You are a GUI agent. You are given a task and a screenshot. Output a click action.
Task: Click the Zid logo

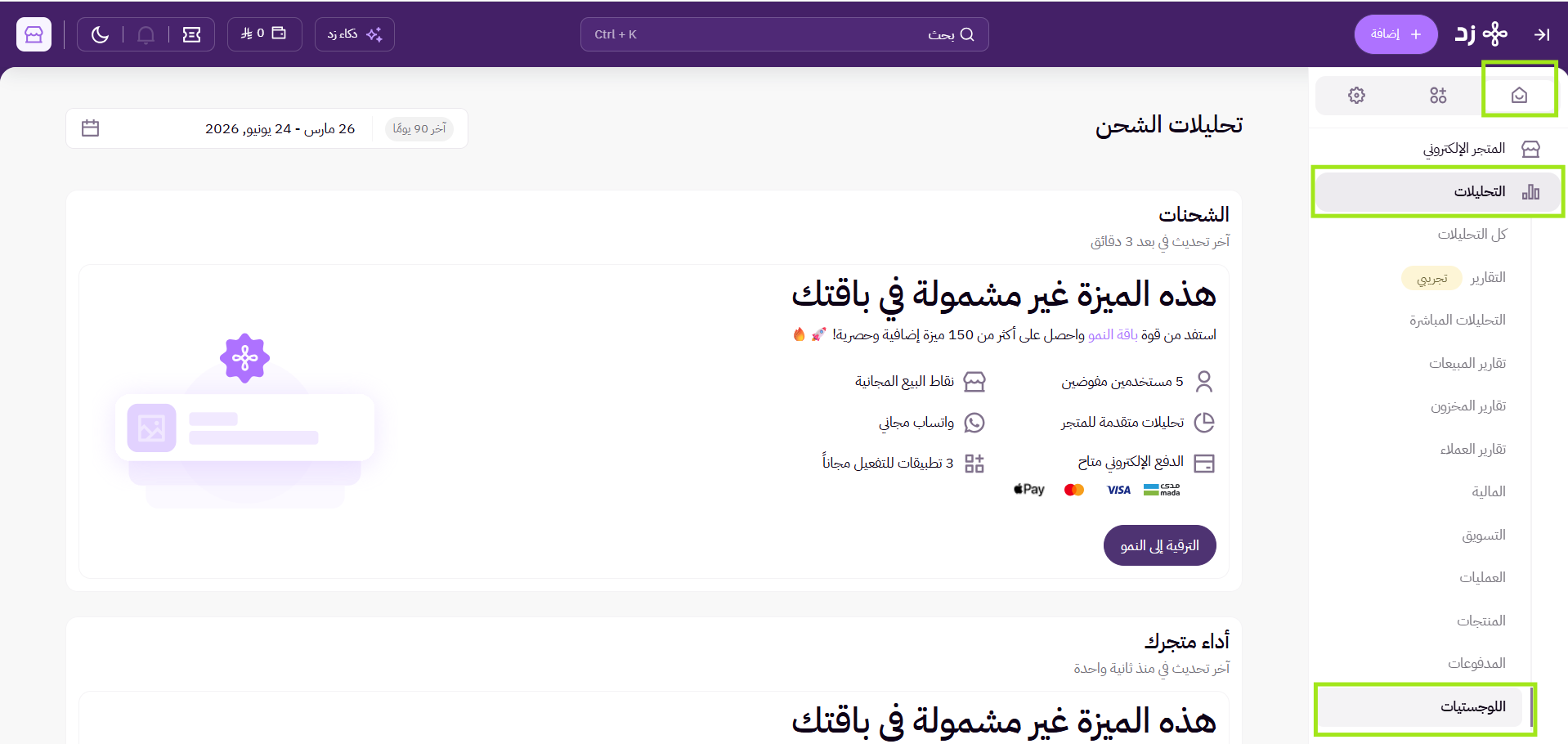1481,34
